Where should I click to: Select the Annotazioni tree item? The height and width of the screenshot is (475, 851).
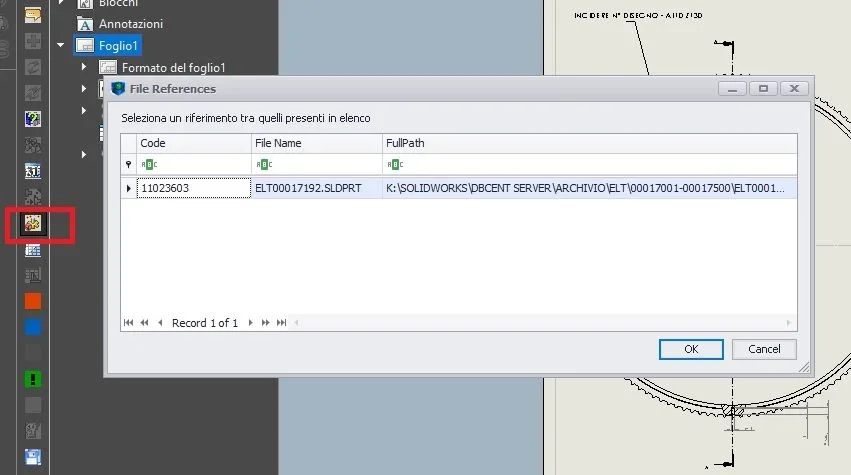(x=131, y=24)
